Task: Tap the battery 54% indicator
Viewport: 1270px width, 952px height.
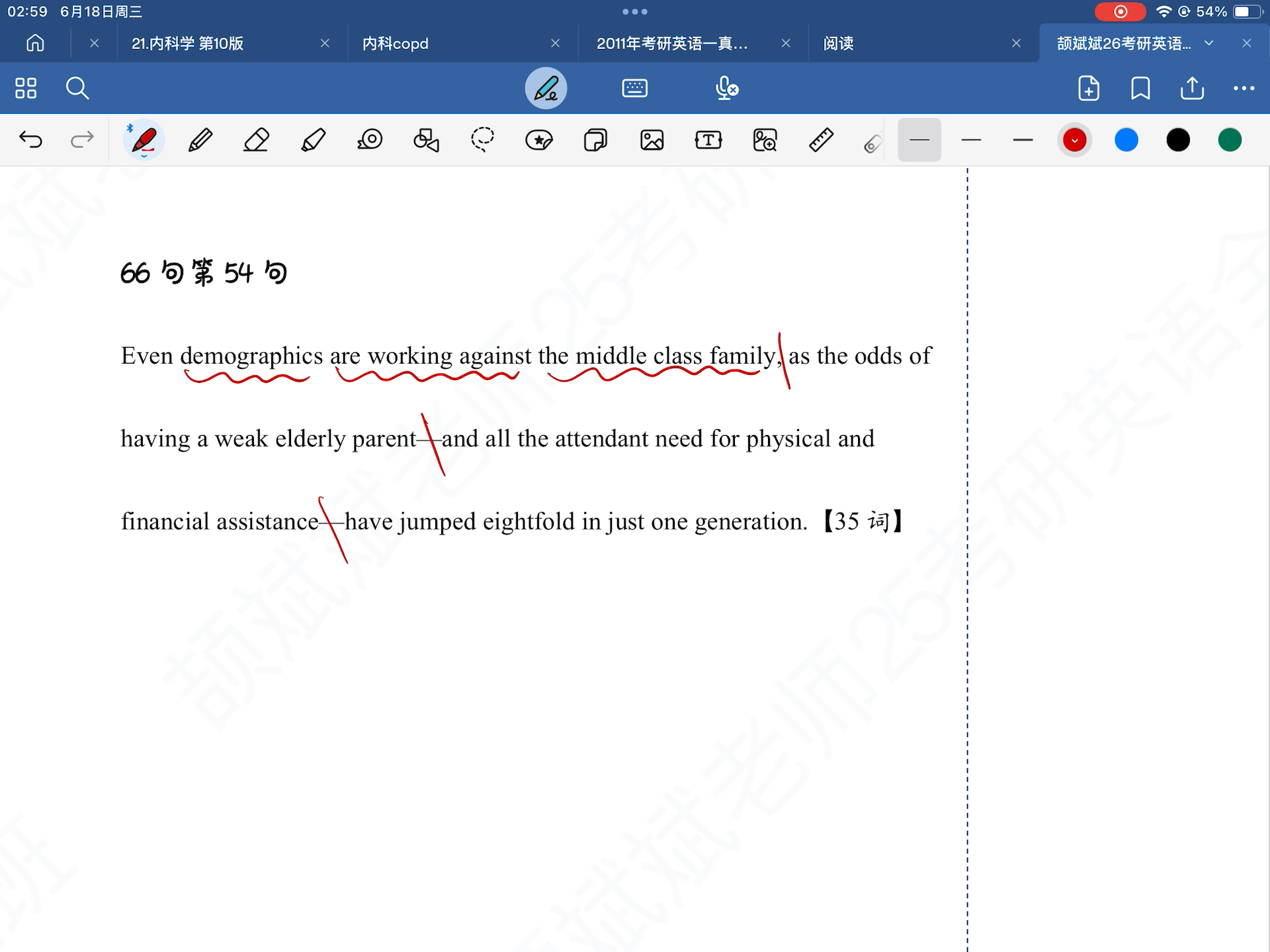Action: 1229,12
